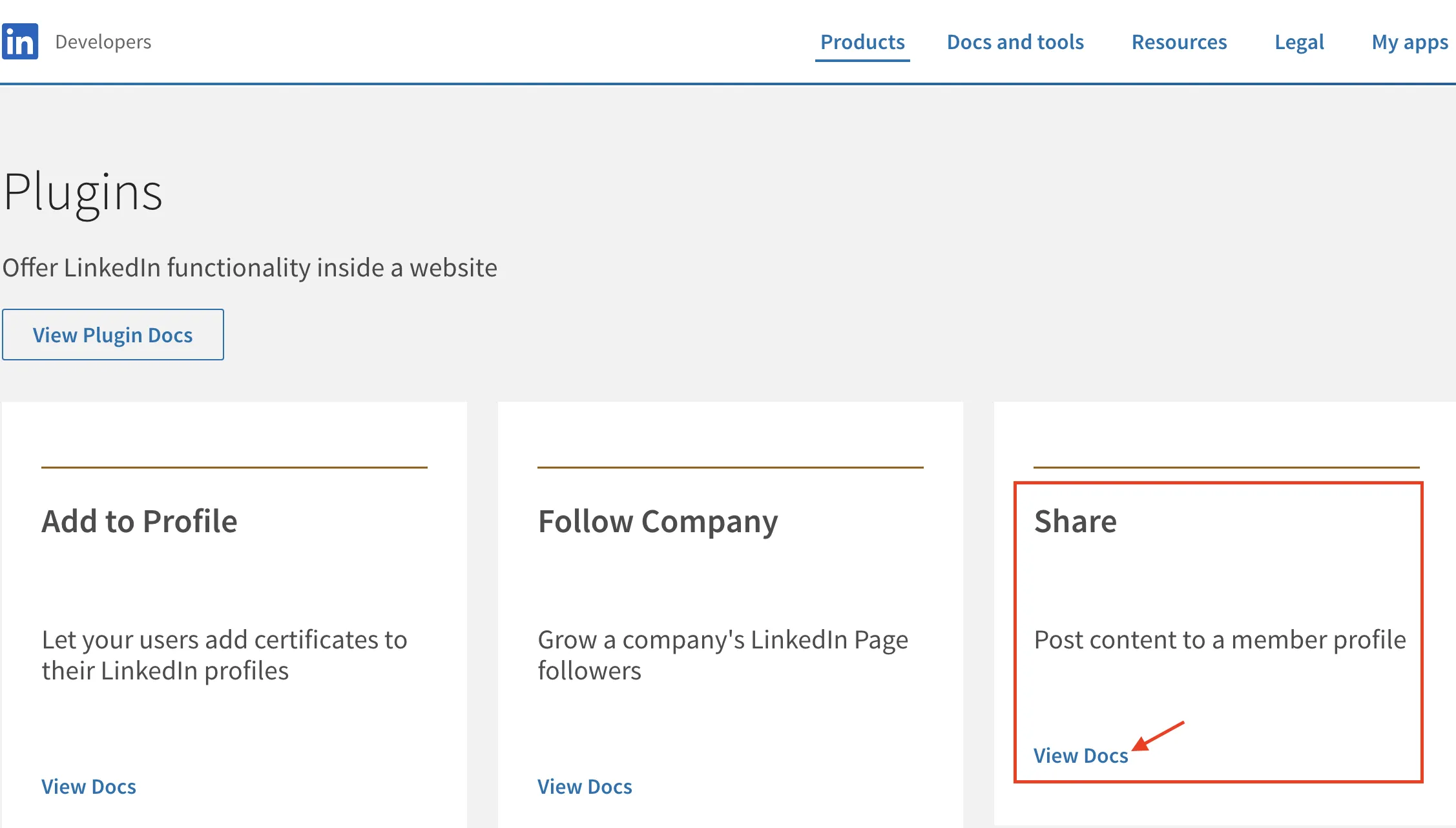Select the Add to Profile card
The width and height of the screenshot is (1456, 828).
click(234, 614)
